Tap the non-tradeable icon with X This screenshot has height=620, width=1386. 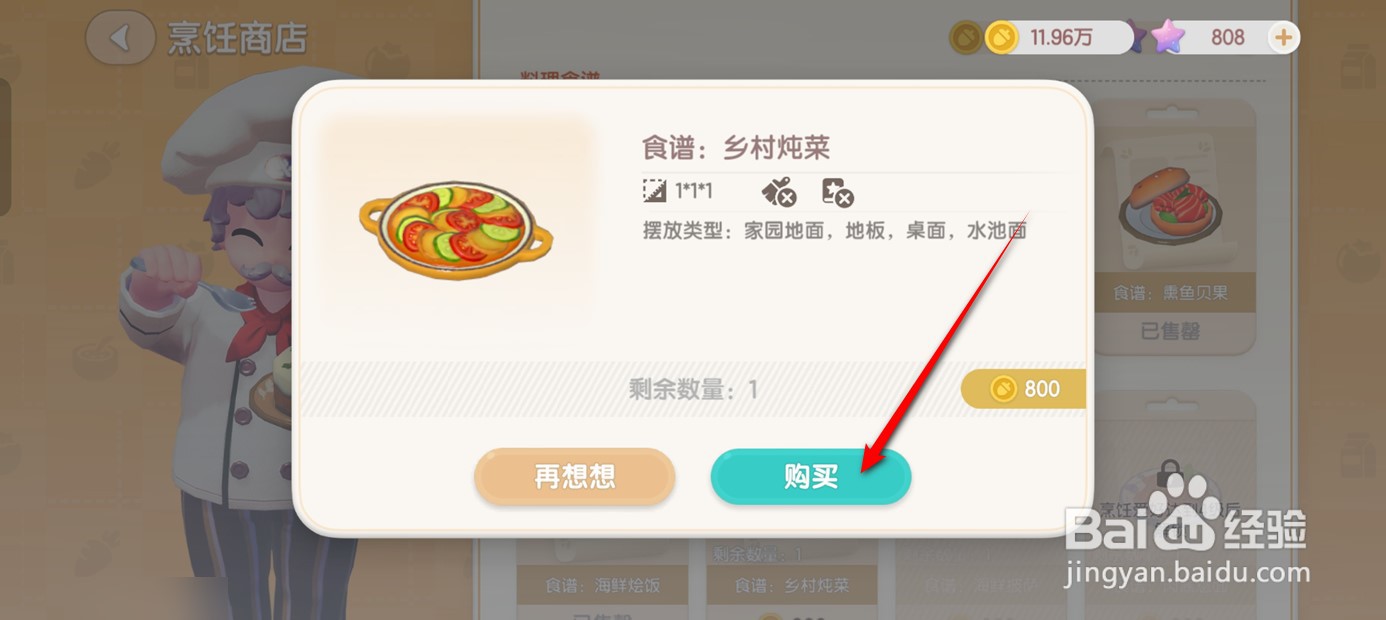coord(778,192)
